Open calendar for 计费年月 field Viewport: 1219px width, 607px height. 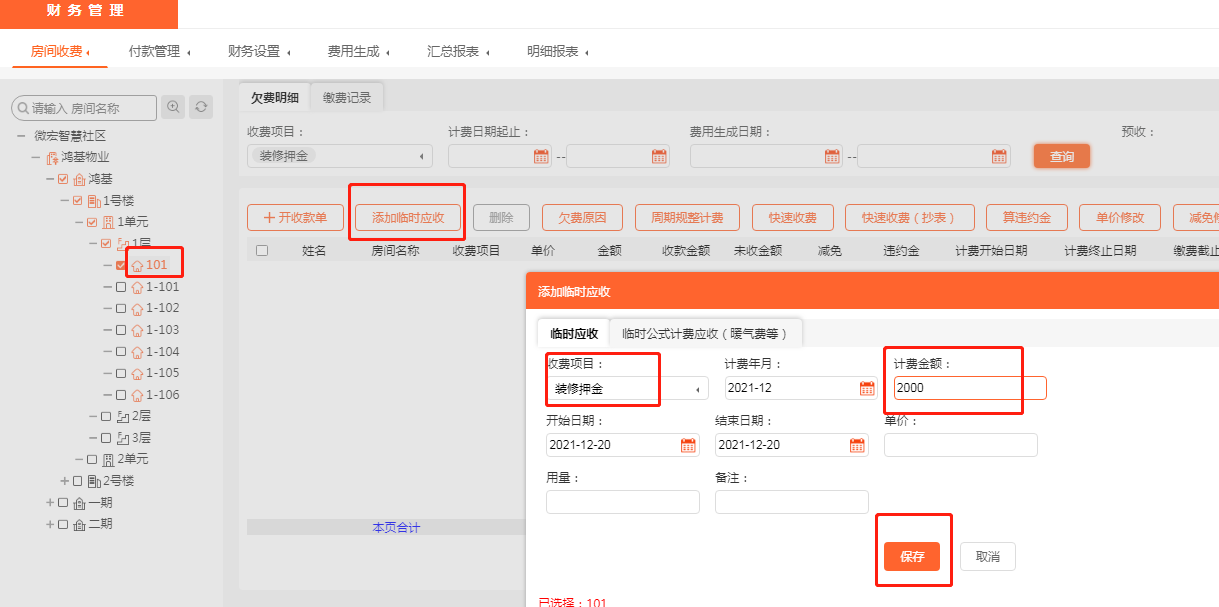[867, 388]
